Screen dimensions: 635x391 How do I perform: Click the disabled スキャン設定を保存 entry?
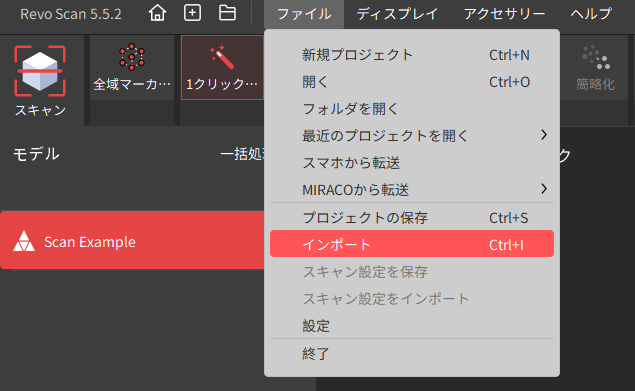click(412, 272)
